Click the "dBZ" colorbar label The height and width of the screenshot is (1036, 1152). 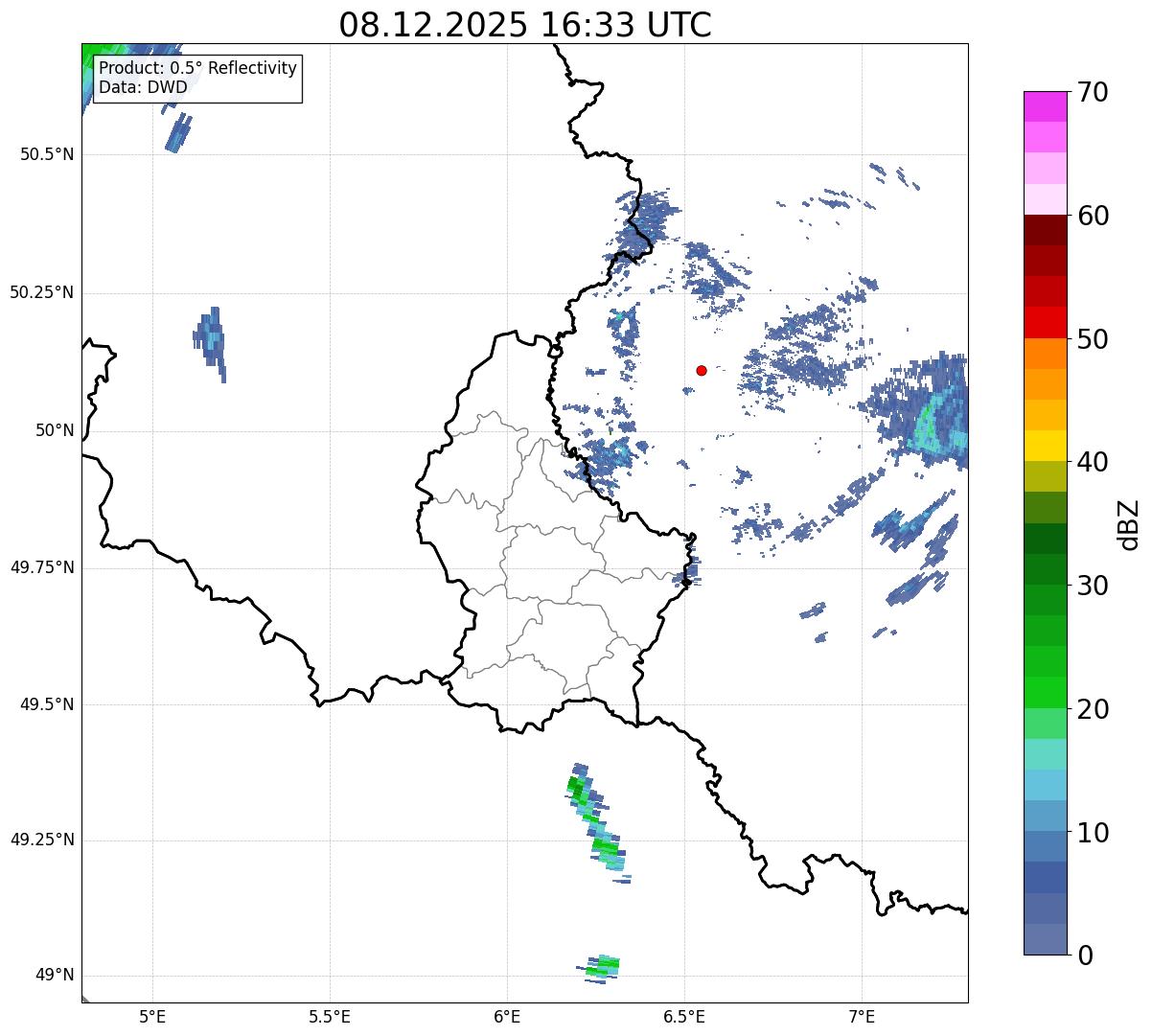[x=1129, y=523]
